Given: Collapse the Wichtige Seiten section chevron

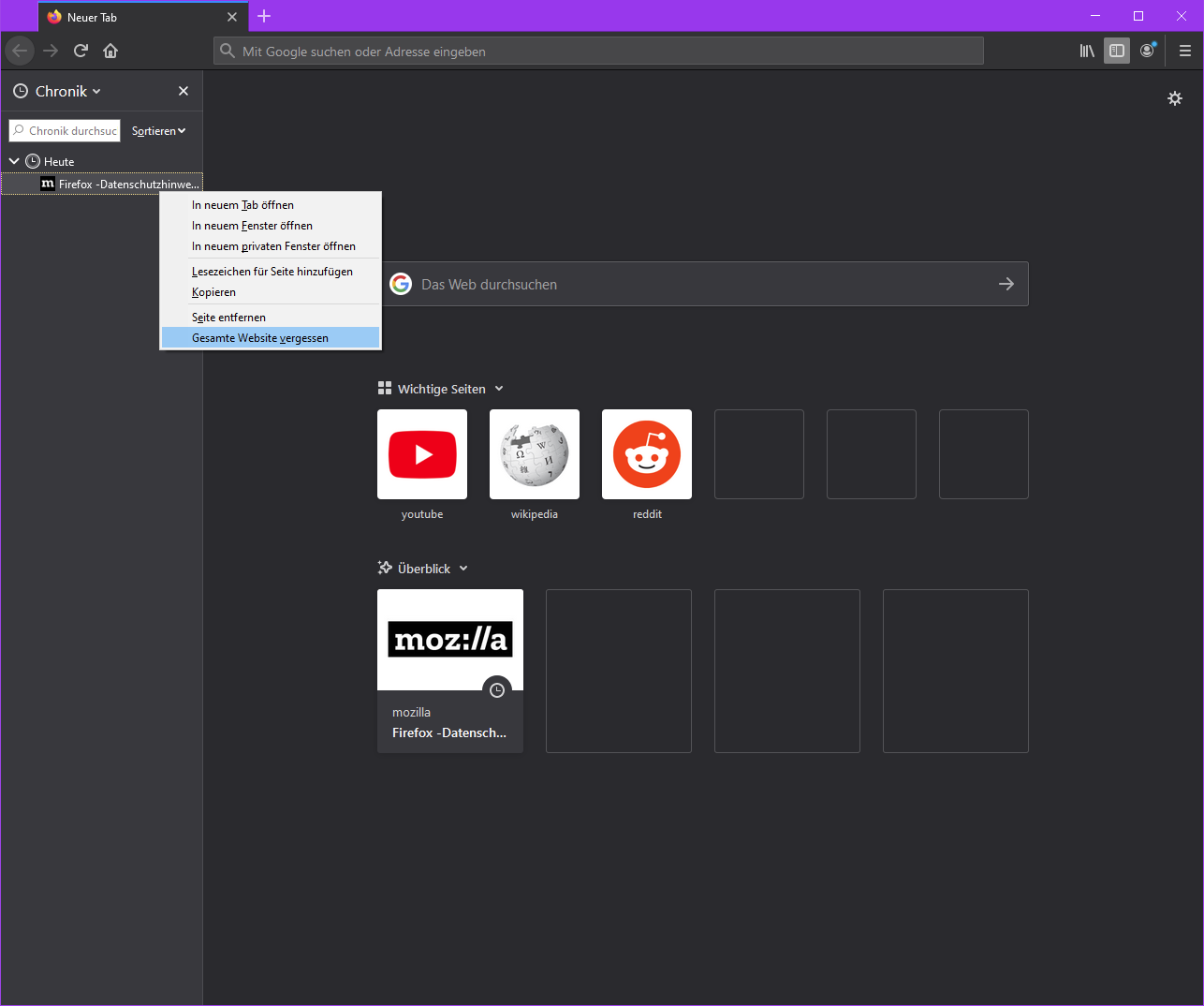Looking at the screenshot, I should pyautogui.click(x=499, y=389).
